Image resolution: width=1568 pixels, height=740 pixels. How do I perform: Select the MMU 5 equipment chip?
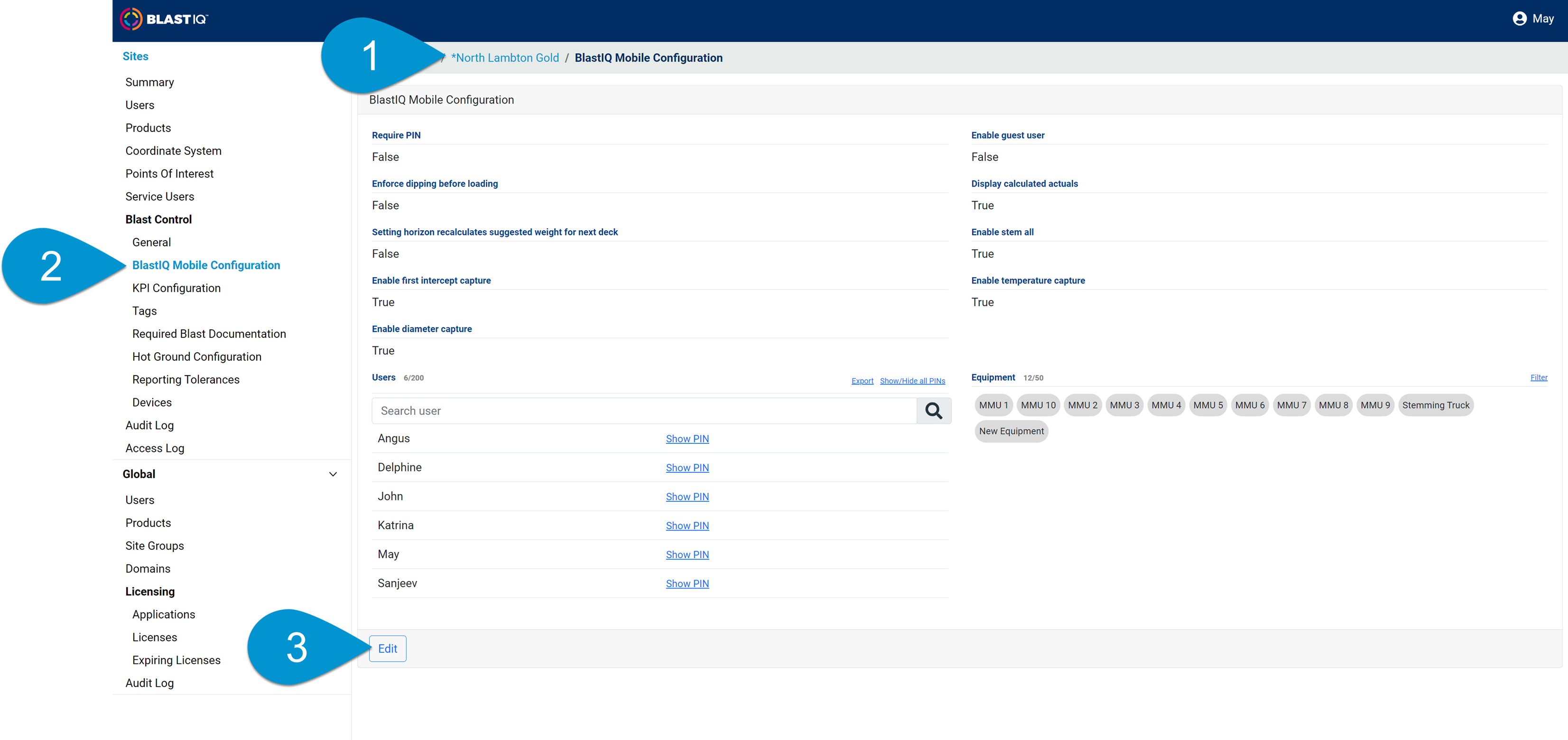point(1208,406)
